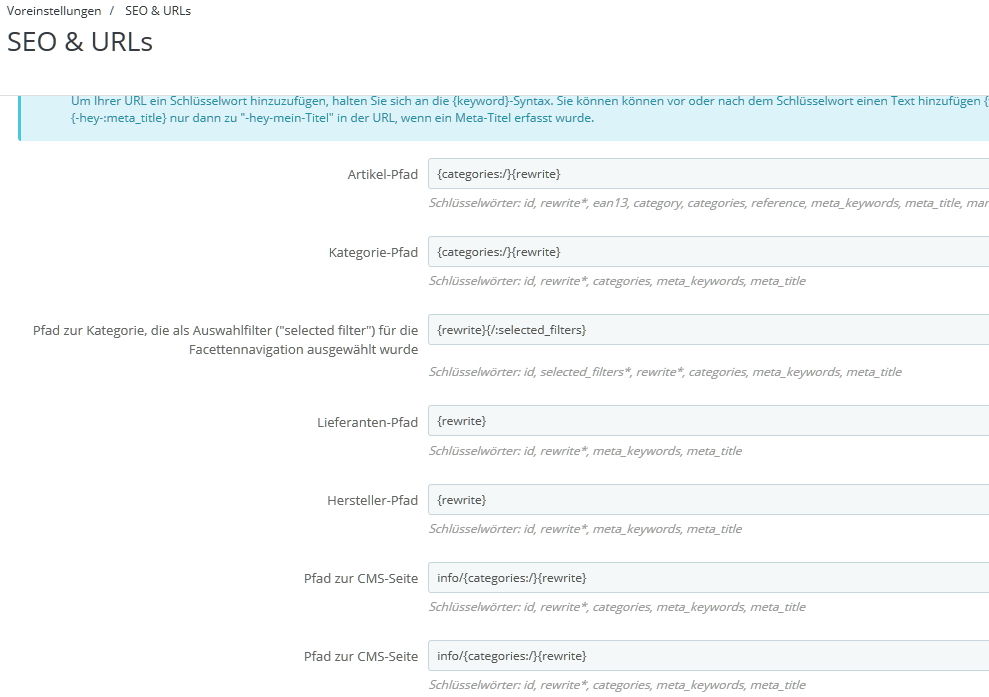Image resolution: width=989 pixels, height=697 pixels.
Task: Click into the Artikel-Pfad input field
Action: tap(600, 173)
